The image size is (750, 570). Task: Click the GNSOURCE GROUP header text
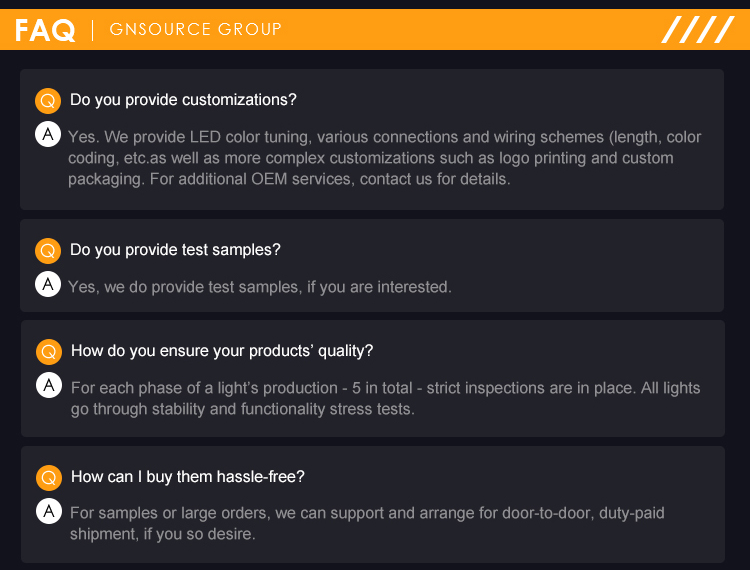pos(195,30)
